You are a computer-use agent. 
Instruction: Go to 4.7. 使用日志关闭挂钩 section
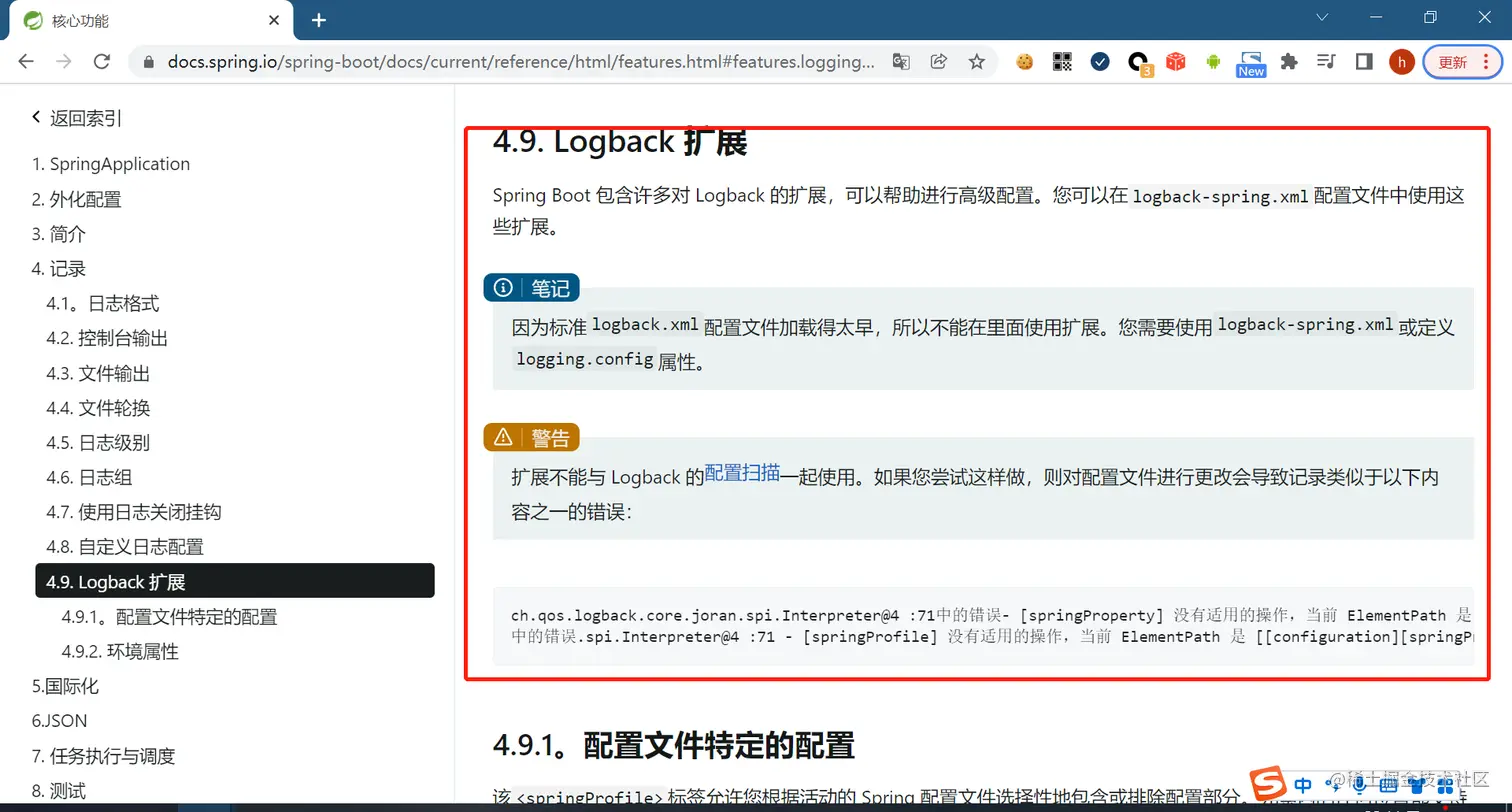[134, 512]
